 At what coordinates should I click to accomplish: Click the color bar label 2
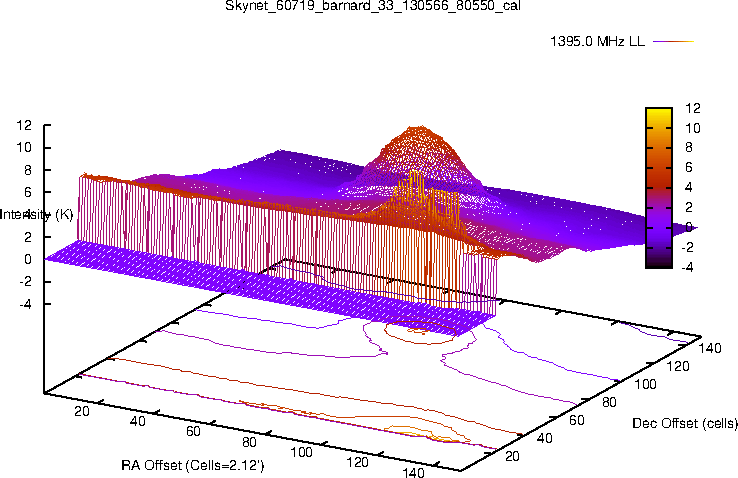pos(689,207)
